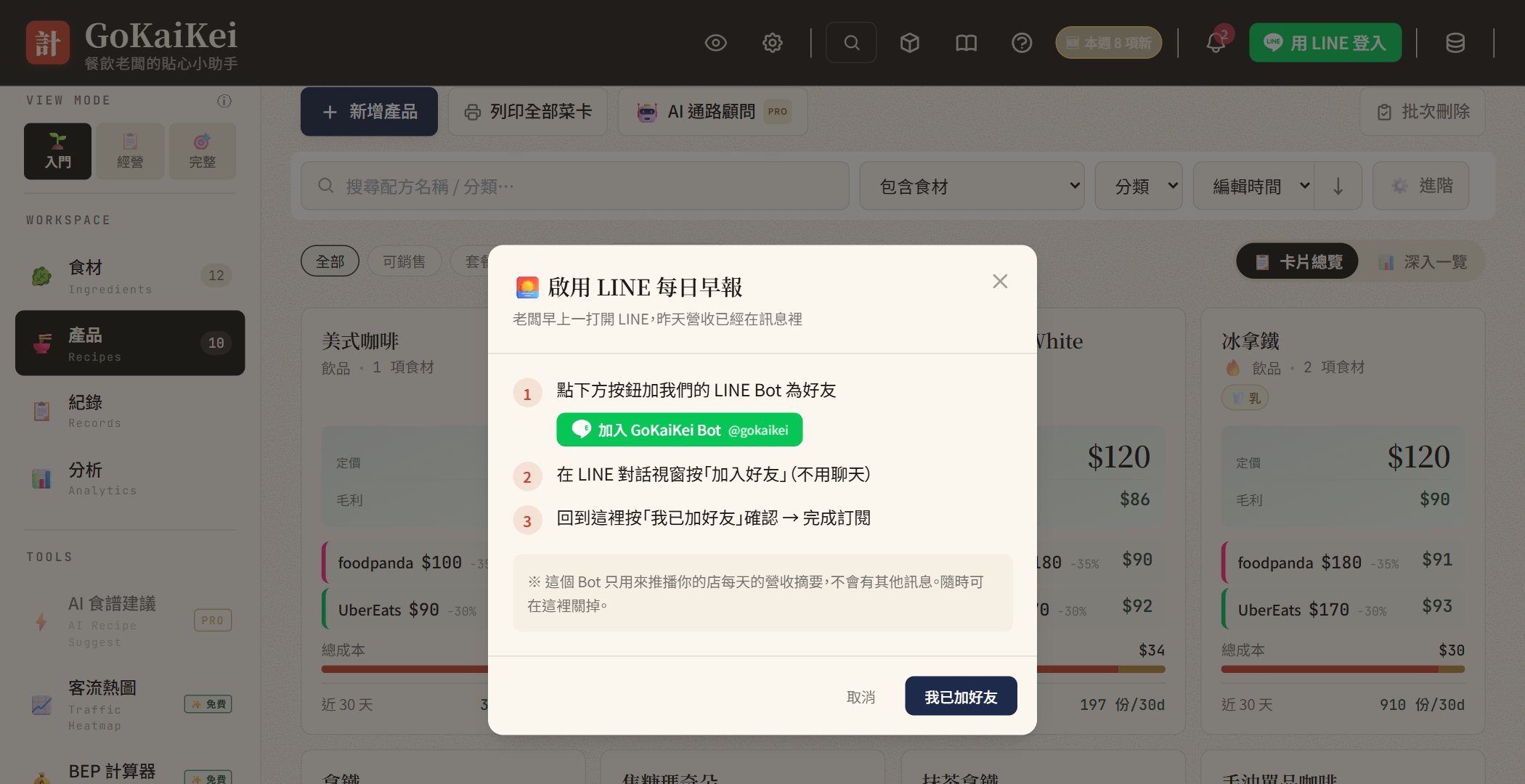
Task: Toggle the eye visibility icon in header
Action: click(x=715, y=43)
